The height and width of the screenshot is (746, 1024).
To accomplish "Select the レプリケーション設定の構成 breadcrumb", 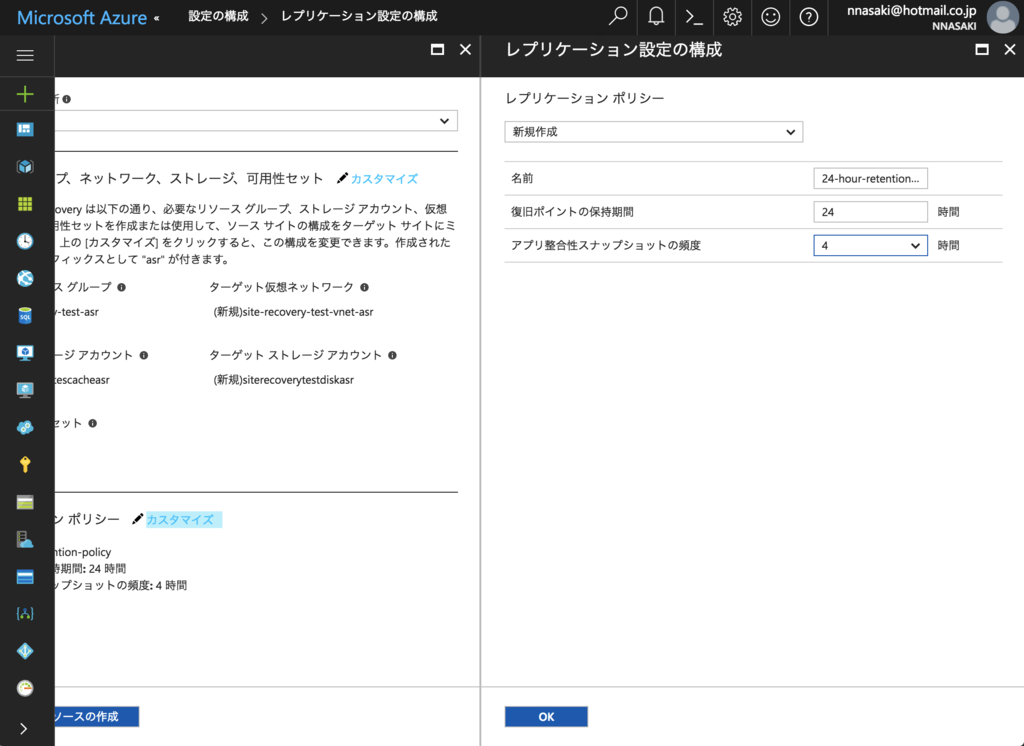I will tap(359, 16).
